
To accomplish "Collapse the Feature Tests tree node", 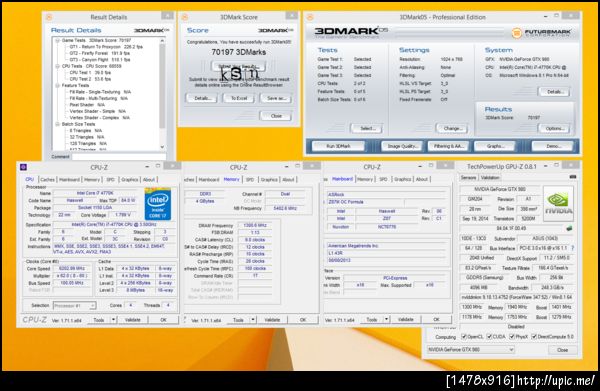I will [x=57, y=85].
